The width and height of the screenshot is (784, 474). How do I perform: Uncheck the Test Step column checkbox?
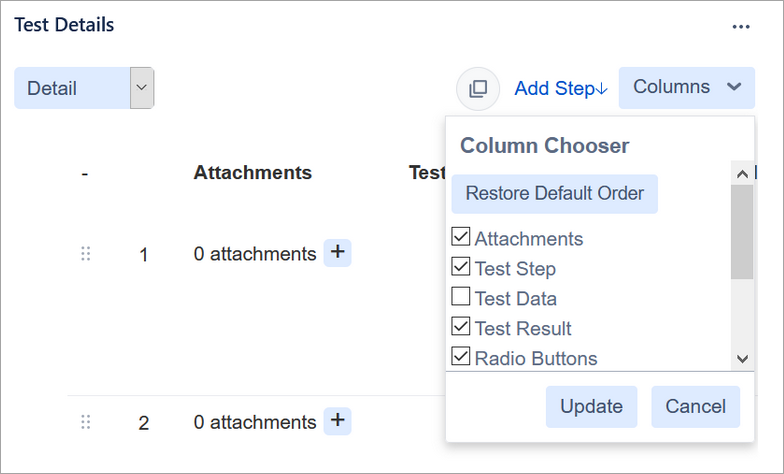tap(461, 268)
